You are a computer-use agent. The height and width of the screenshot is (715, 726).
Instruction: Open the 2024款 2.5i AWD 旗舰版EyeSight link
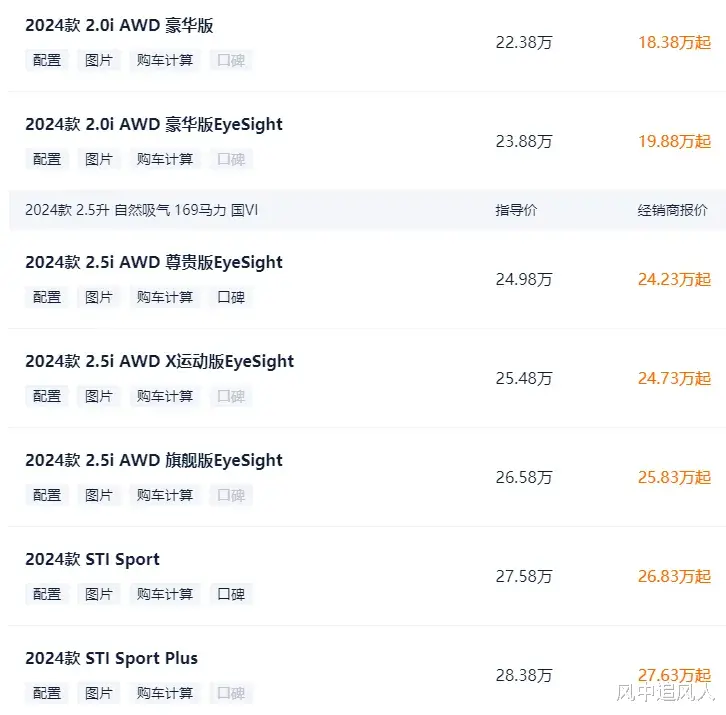click(x=154, y=460)
